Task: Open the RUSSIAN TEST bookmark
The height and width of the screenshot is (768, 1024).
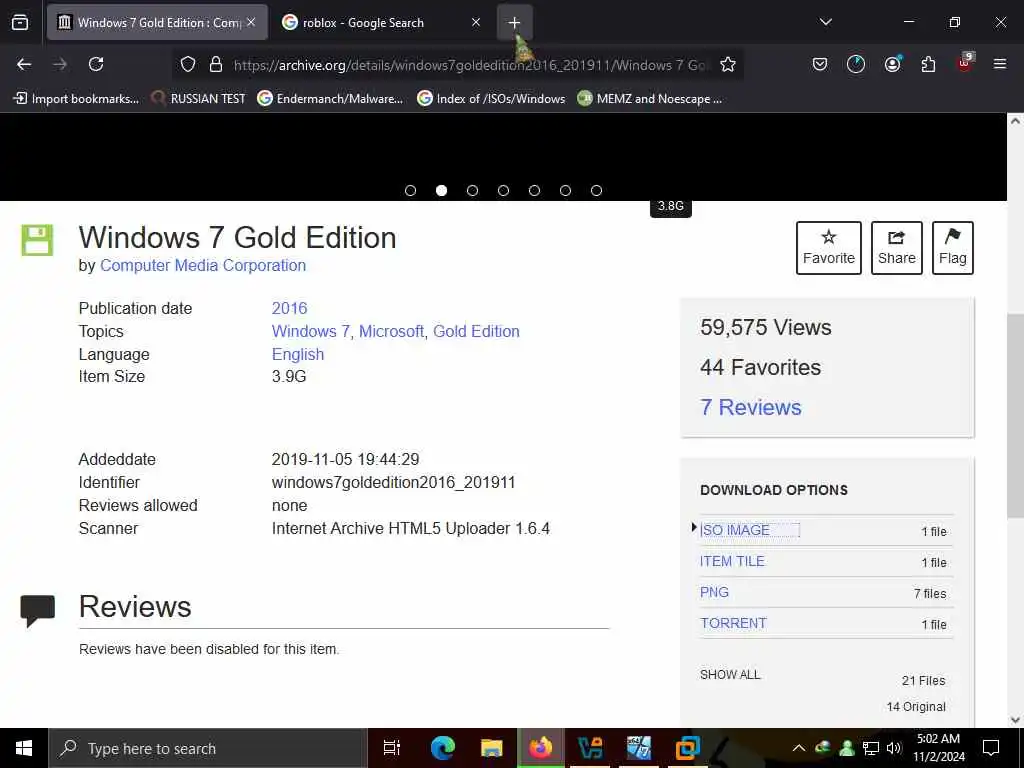Action: coord(199,99)
